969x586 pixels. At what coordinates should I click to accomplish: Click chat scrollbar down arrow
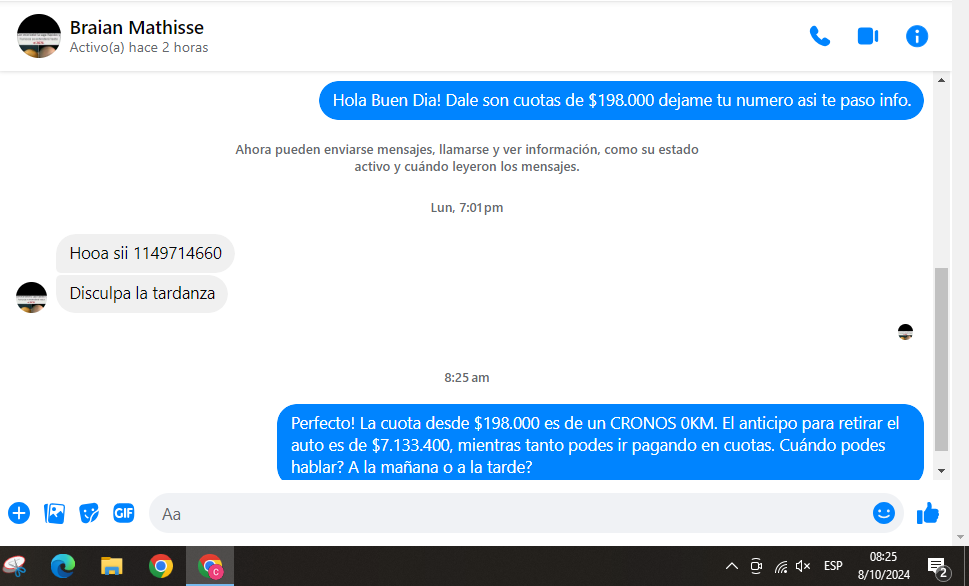(941, 471)
